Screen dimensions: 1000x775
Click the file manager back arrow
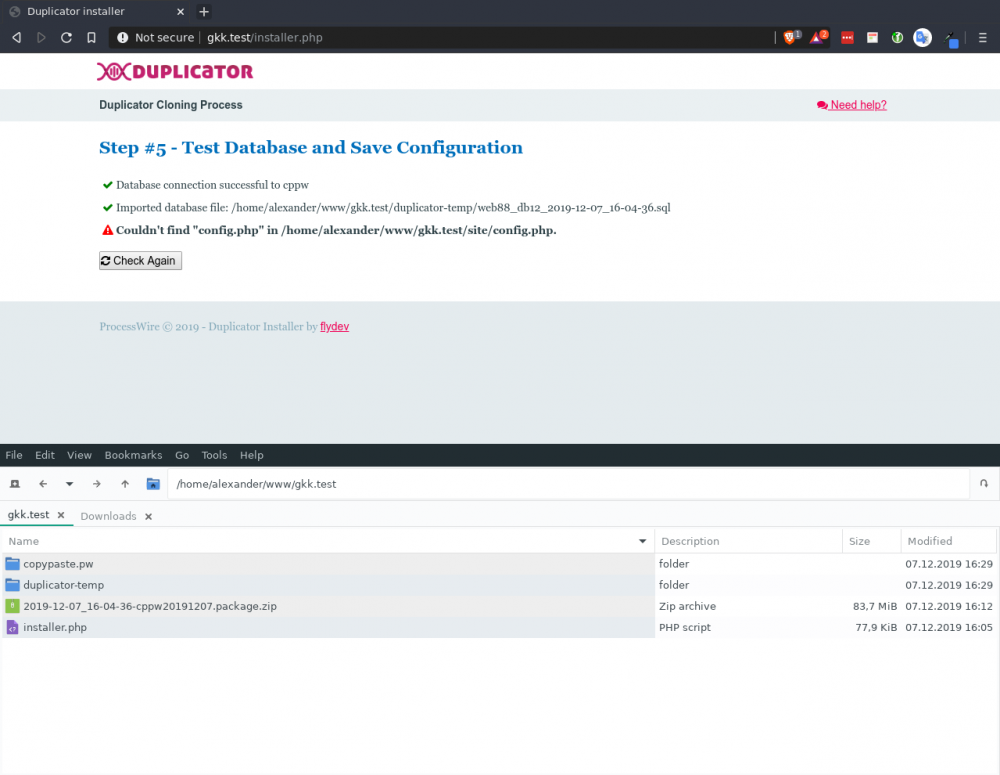(x=43, y=484)
